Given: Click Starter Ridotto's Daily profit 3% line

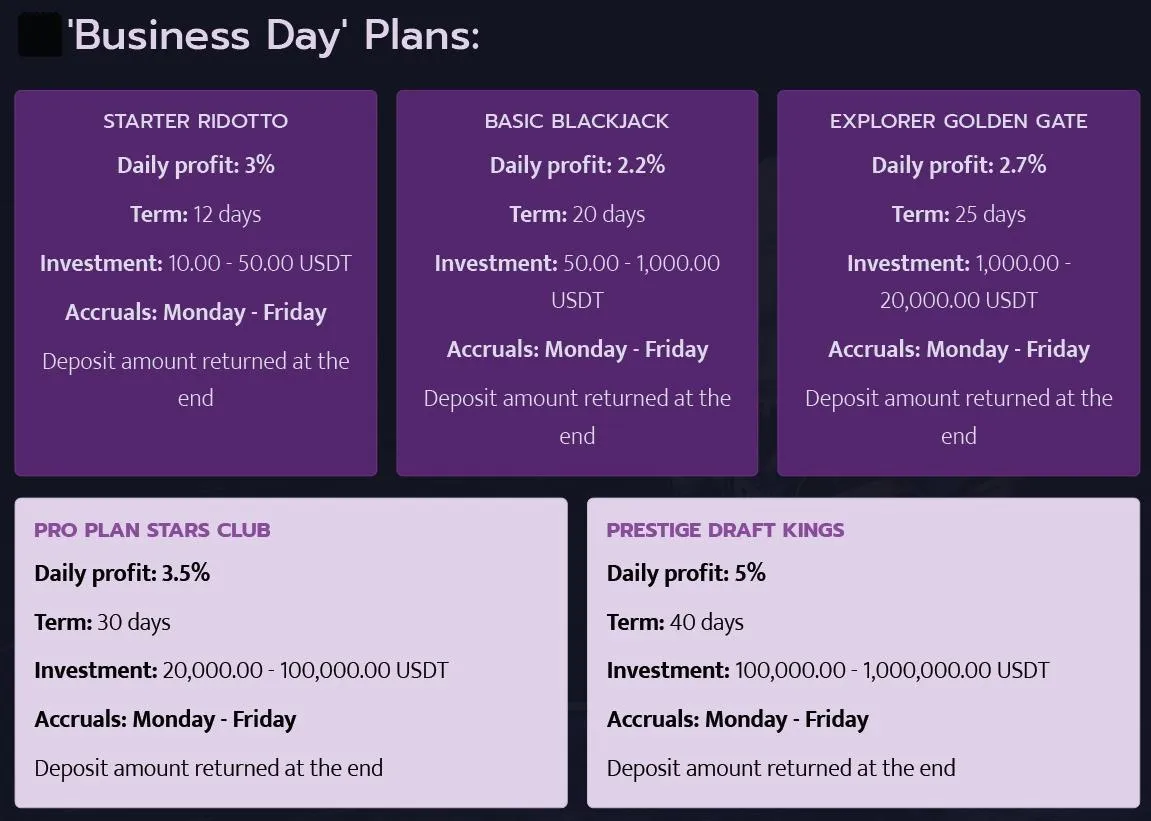Looking at the screenshot, I should pyautogui.click(x=196, y=165).
